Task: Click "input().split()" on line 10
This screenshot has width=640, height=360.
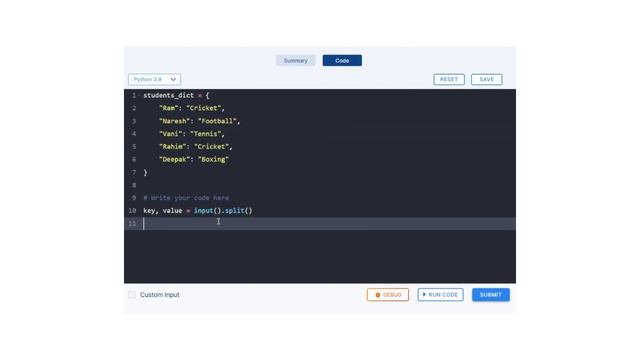Action: tap(223, 211)
